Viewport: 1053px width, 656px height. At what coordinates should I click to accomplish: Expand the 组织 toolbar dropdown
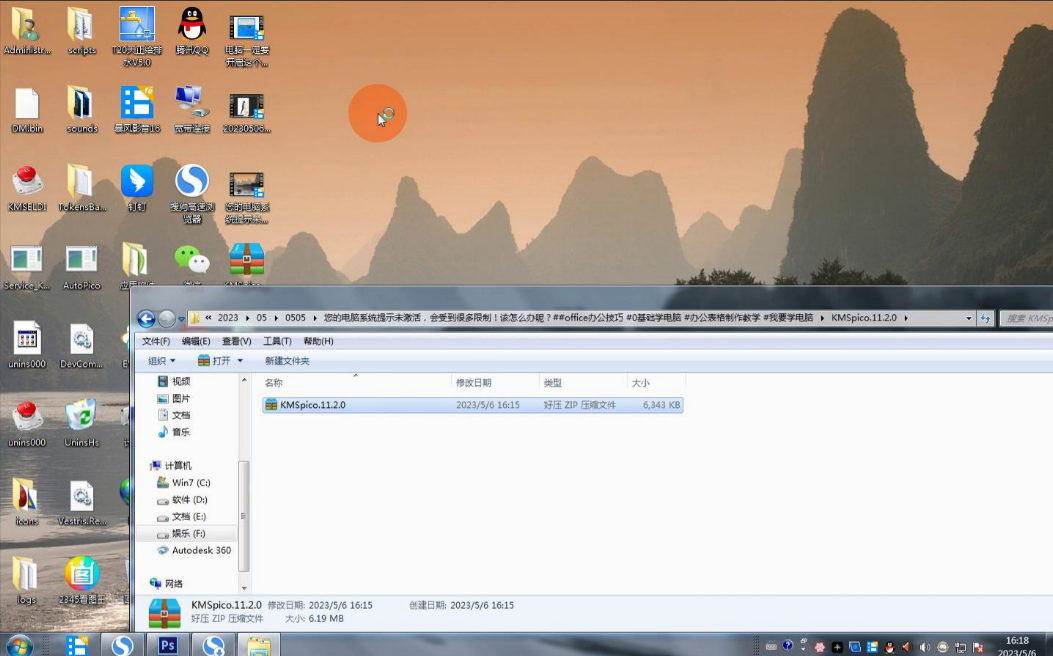[x=161, y=361]
